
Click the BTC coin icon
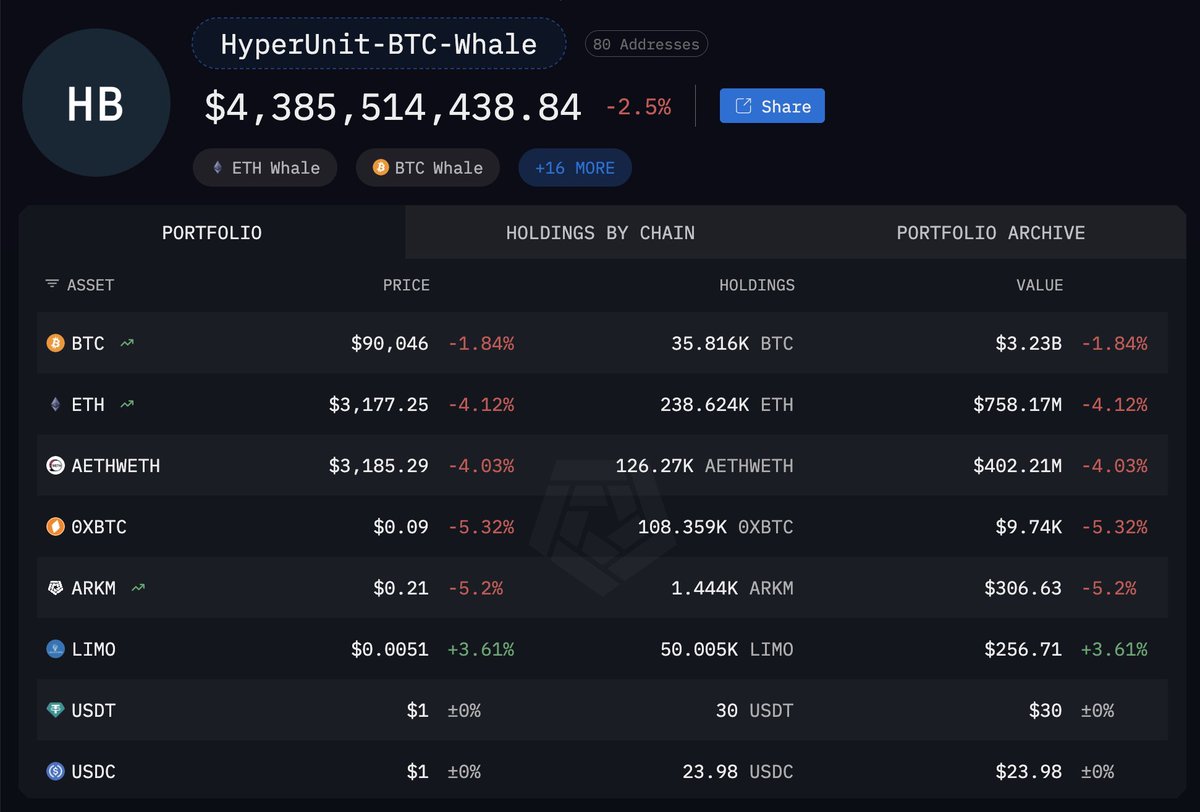tap(56, 343)
